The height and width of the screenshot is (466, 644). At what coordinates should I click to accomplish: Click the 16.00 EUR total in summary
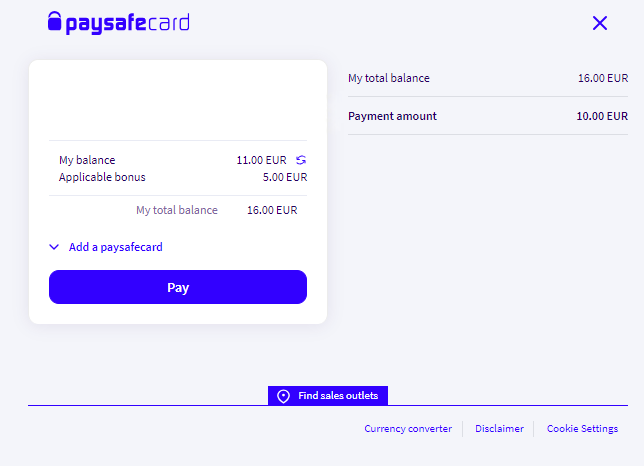[603, 78]
